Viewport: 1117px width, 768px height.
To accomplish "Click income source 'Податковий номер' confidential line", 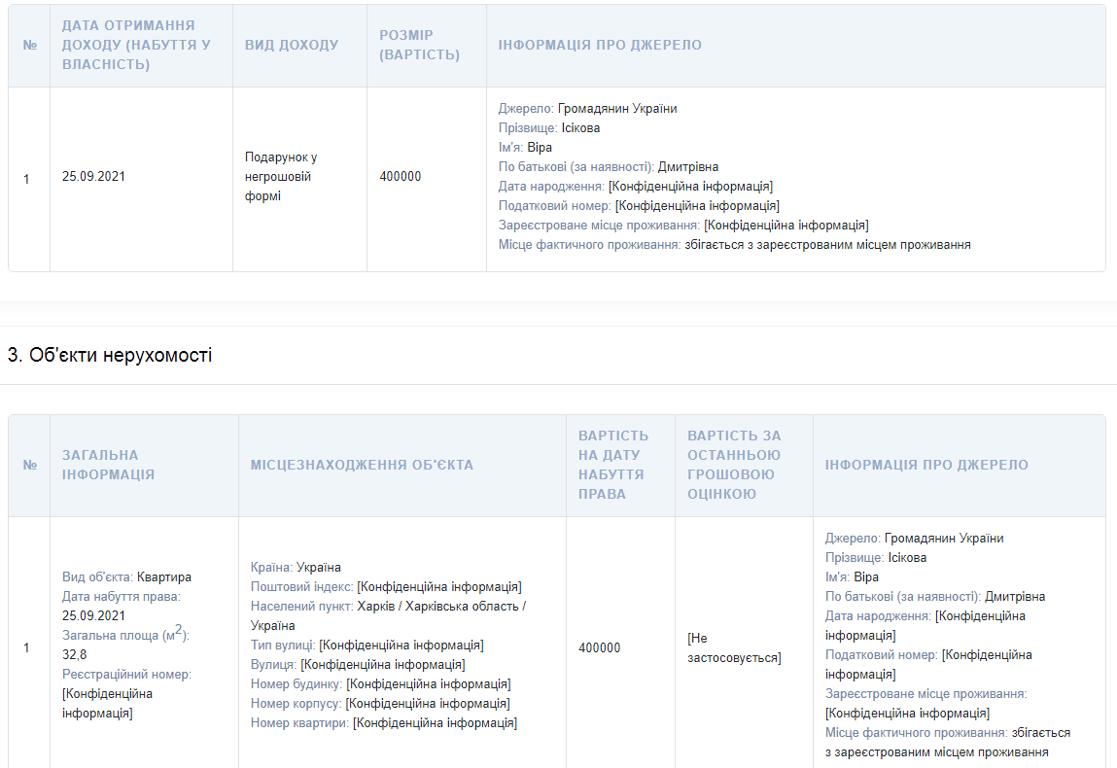I will (639, 205).
